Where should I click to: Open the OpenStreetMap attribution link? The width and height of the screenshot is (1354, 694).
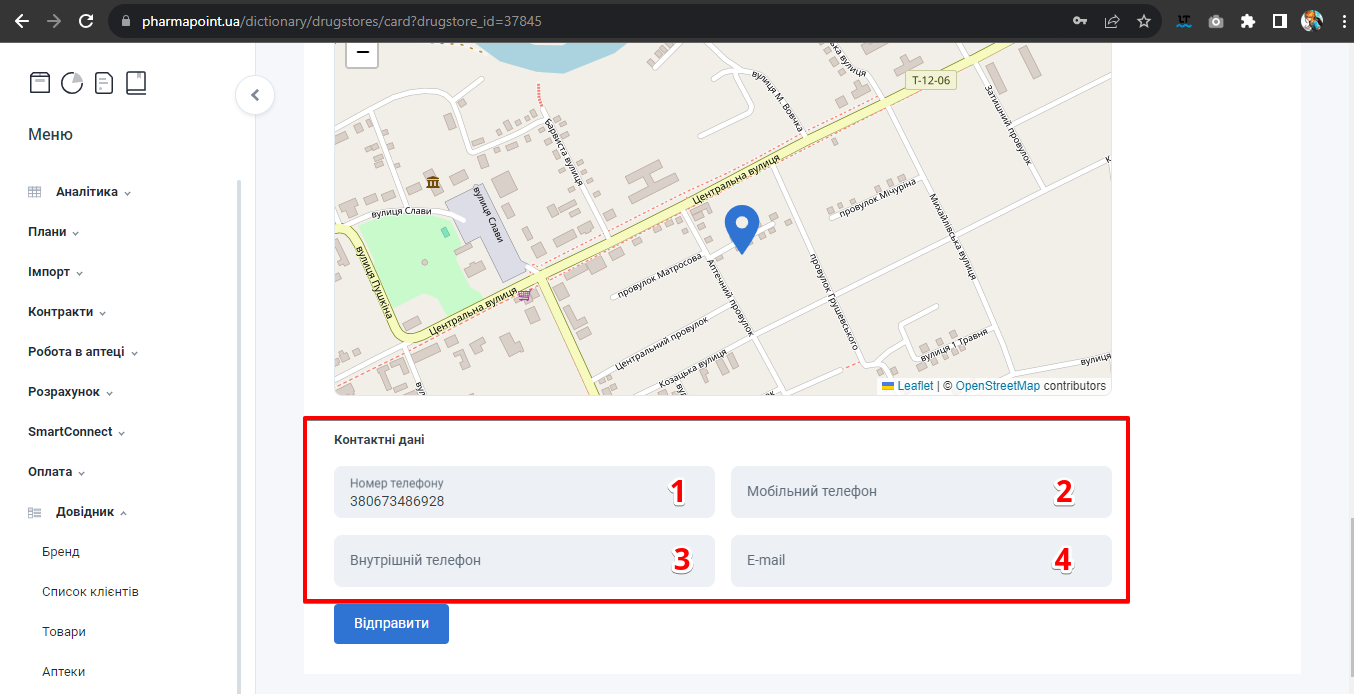pos(997,386)
